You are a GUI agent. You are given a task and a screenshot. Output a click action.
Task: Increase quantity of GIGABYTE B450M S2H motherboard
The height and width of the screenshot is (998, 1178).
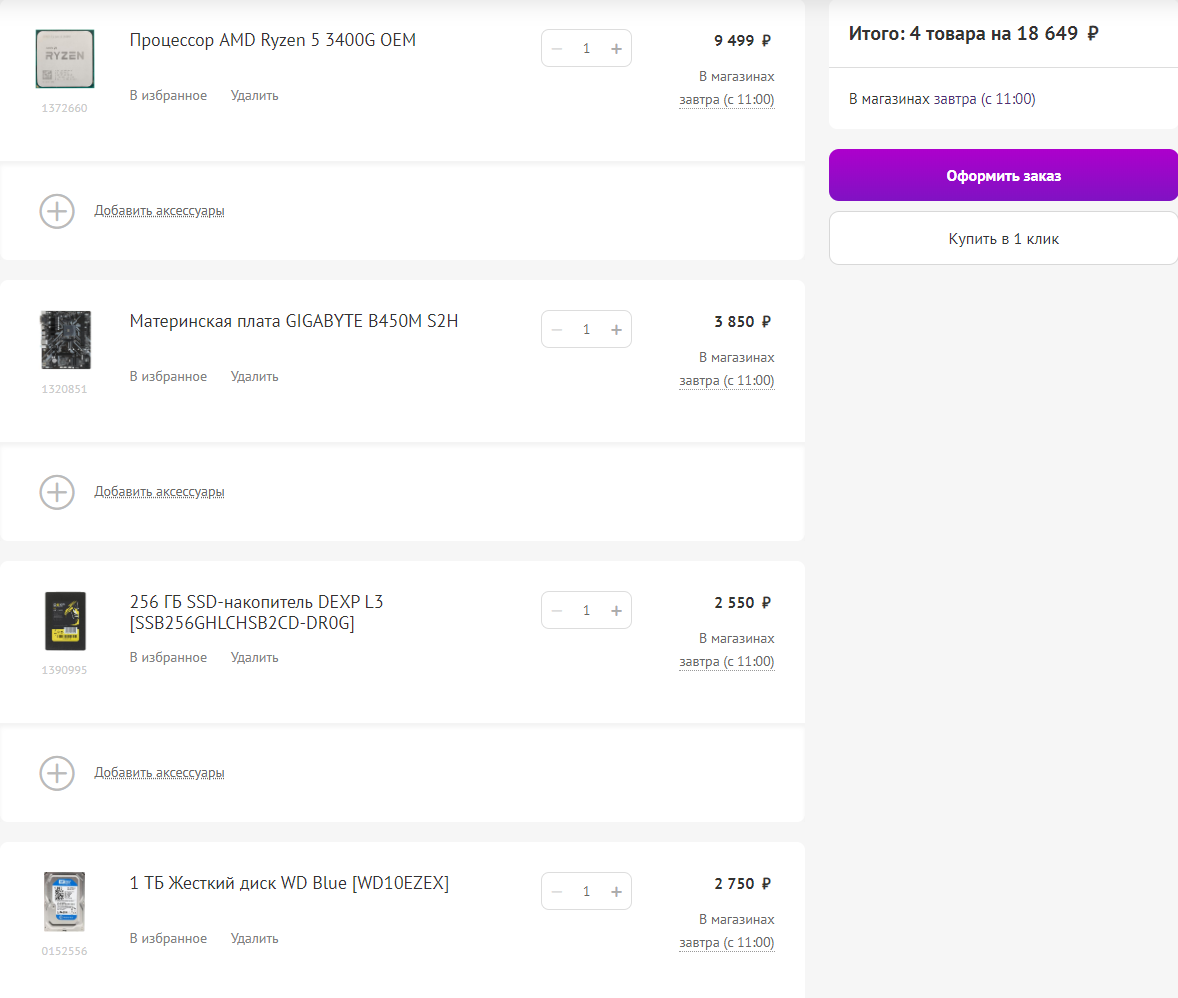(616, 329)
